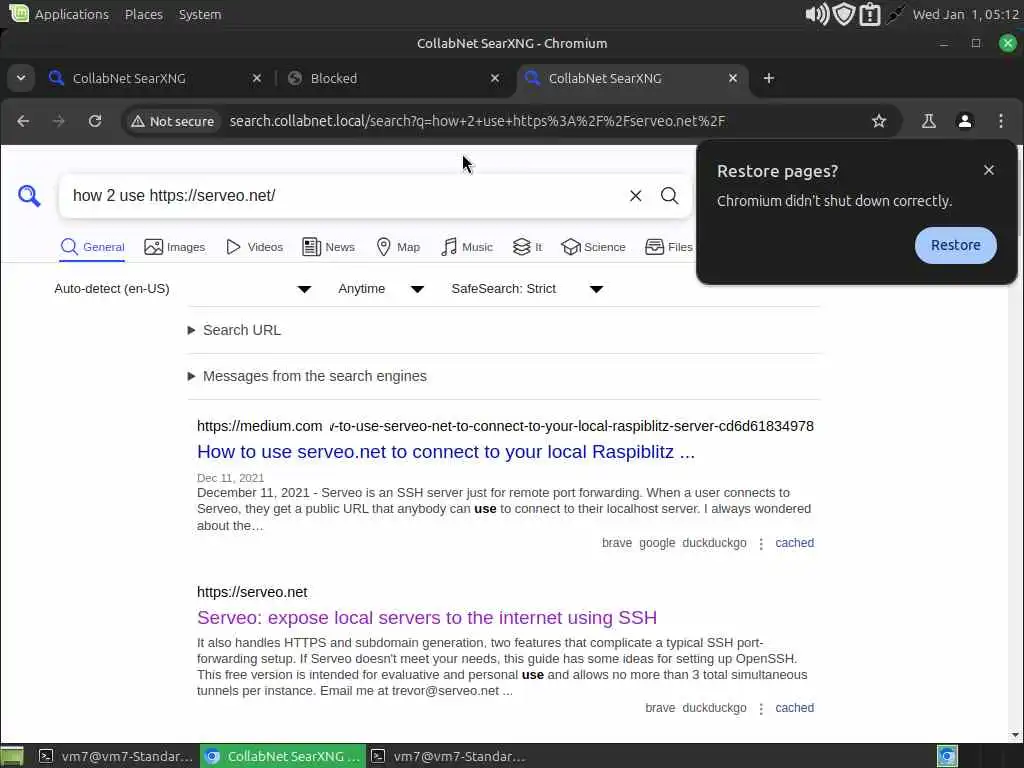Open the Anytime time range dropdown

[381, 289]
